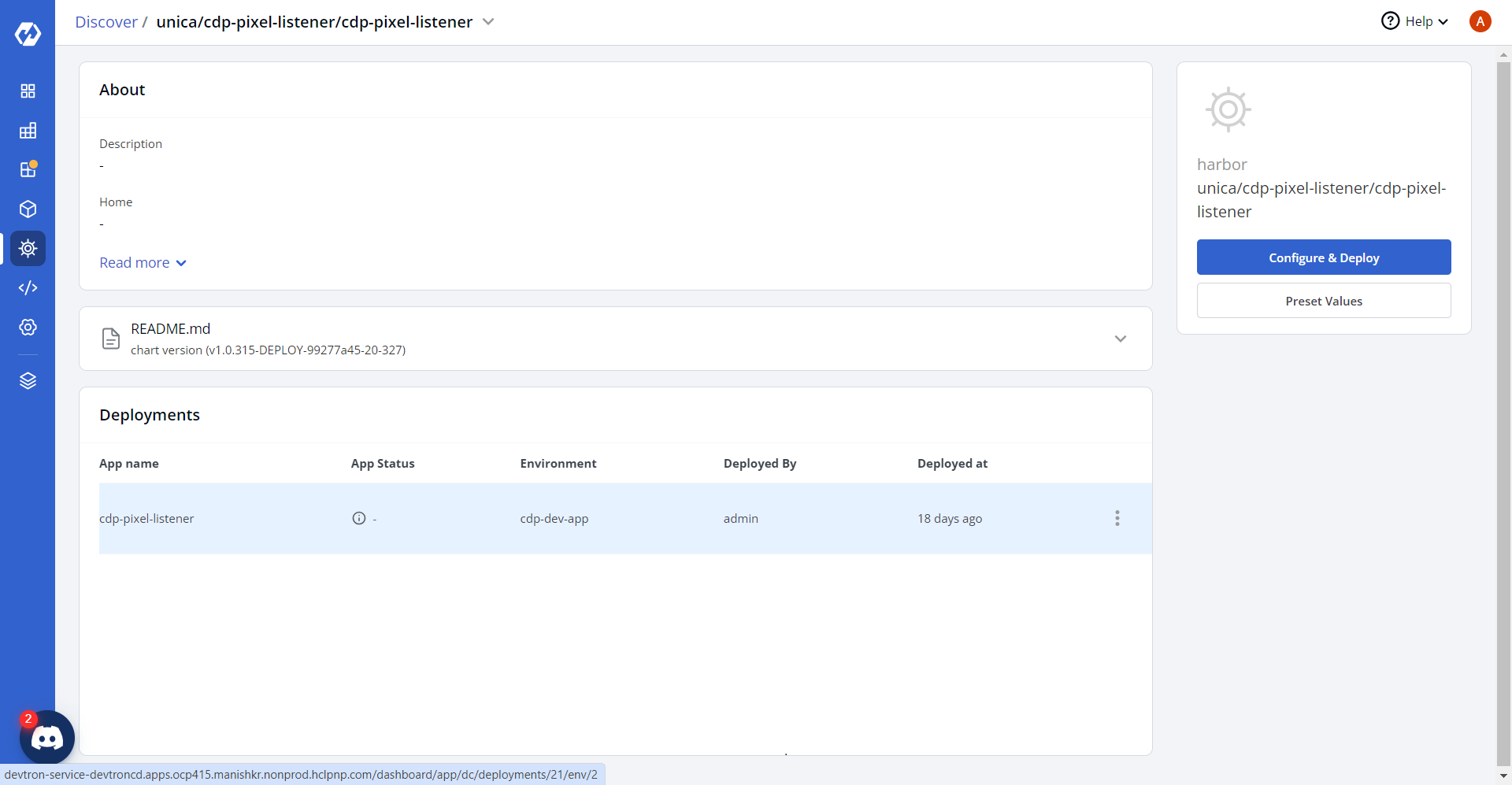
Task: Click the Devtron logo icon
Action: pos(28,34)
